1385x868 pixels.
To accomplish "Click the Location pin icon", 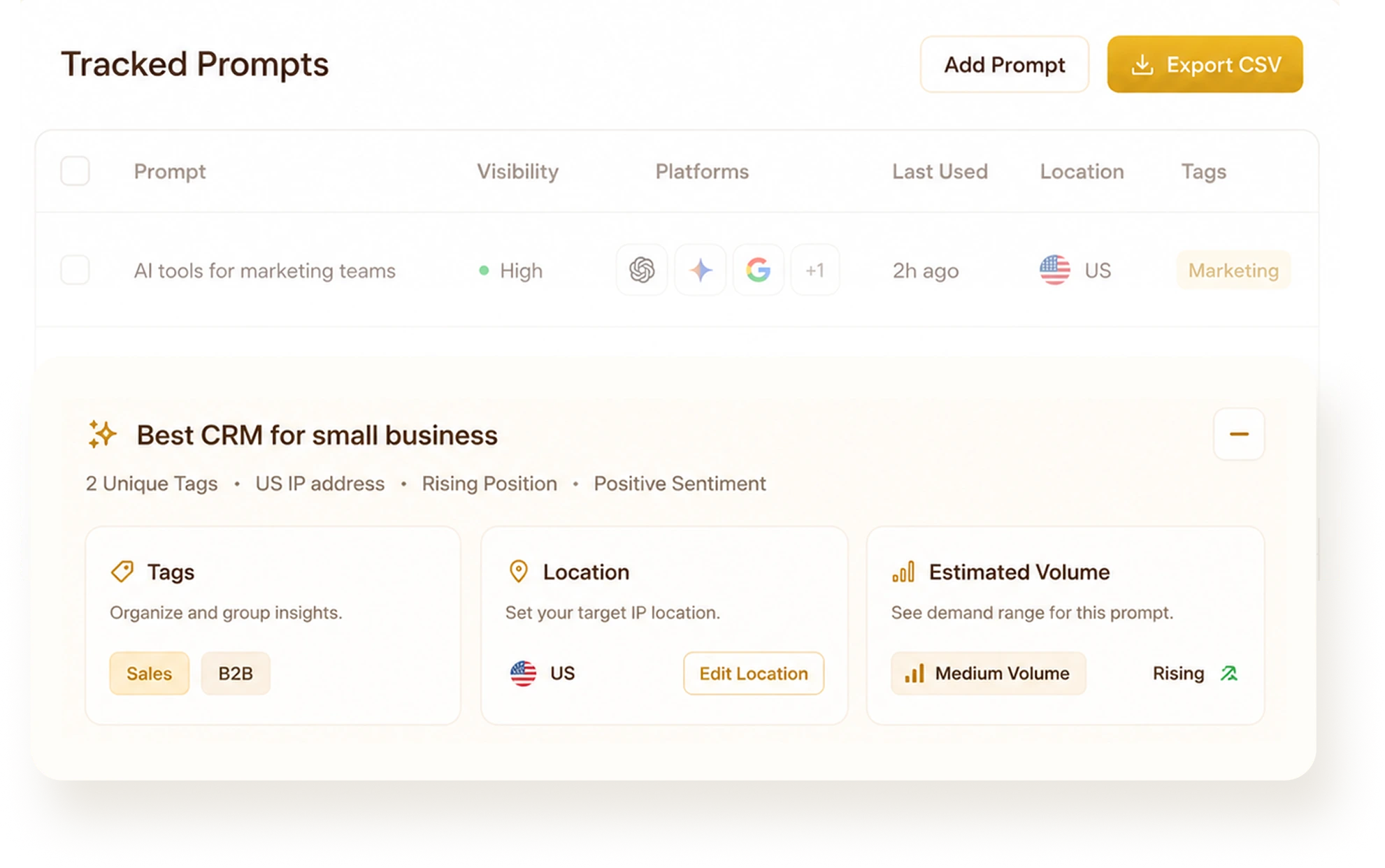I will point(518,571).
